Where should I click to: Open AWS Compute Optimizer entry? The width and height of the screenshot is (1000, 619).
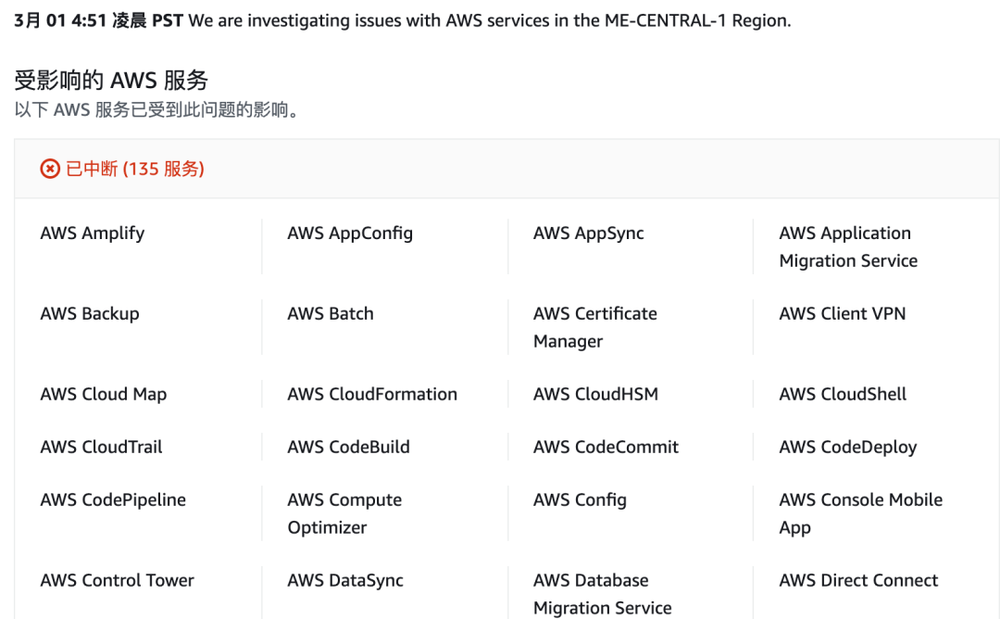(x=344, y=513)
